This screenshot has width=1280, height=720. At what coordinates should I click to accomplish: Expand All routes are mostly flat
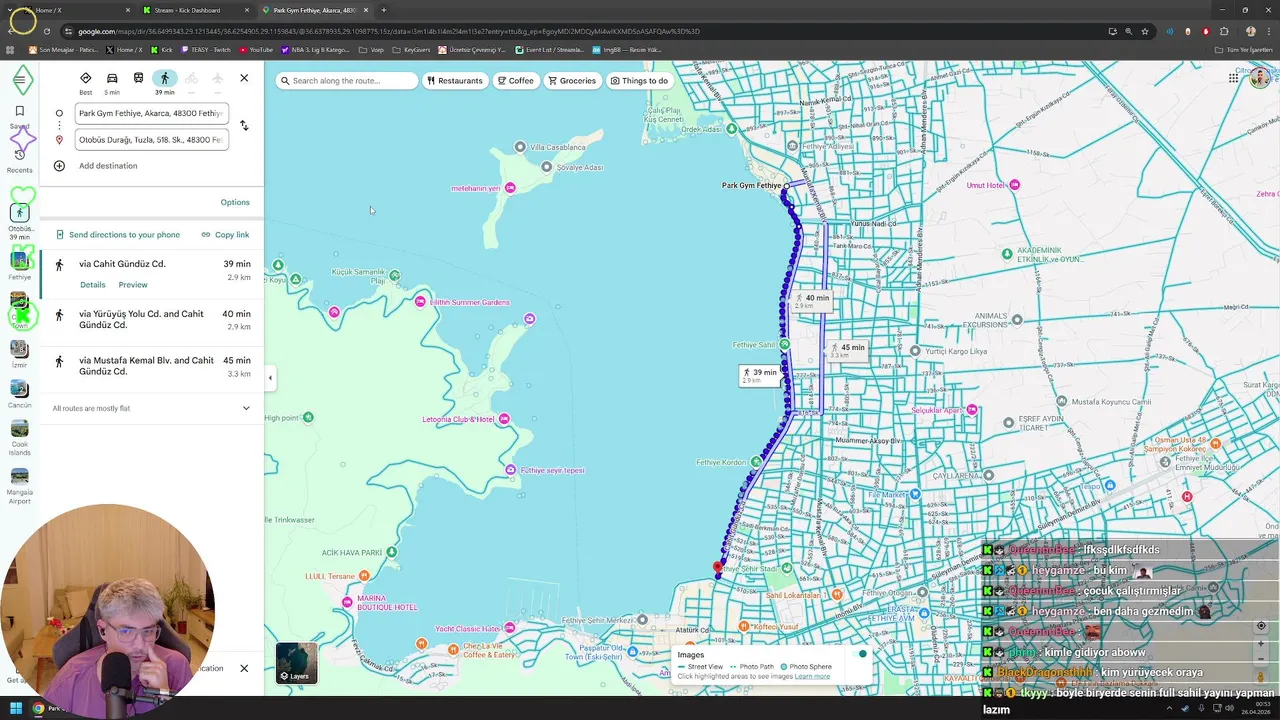pyautogui.click(x=151, y=408)
